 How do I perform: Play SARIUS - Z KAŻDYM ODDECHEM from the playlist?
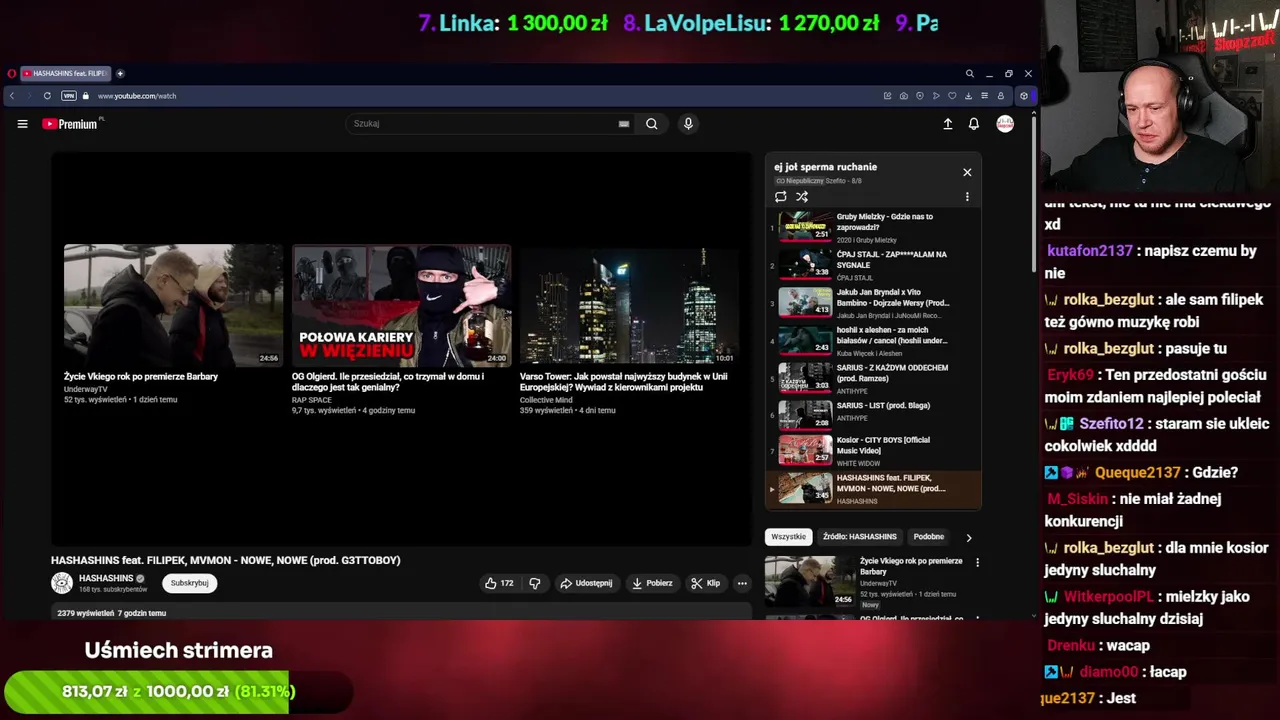click(872, 378)
